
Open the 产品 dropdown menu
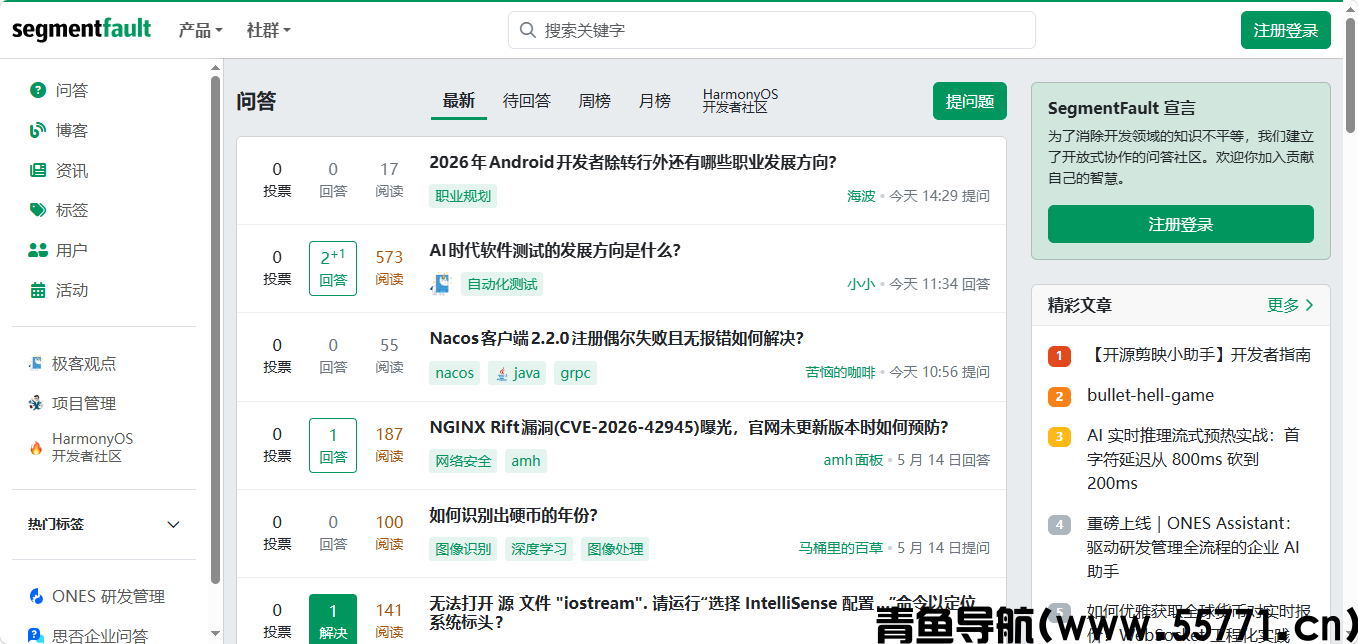[200, 30]
